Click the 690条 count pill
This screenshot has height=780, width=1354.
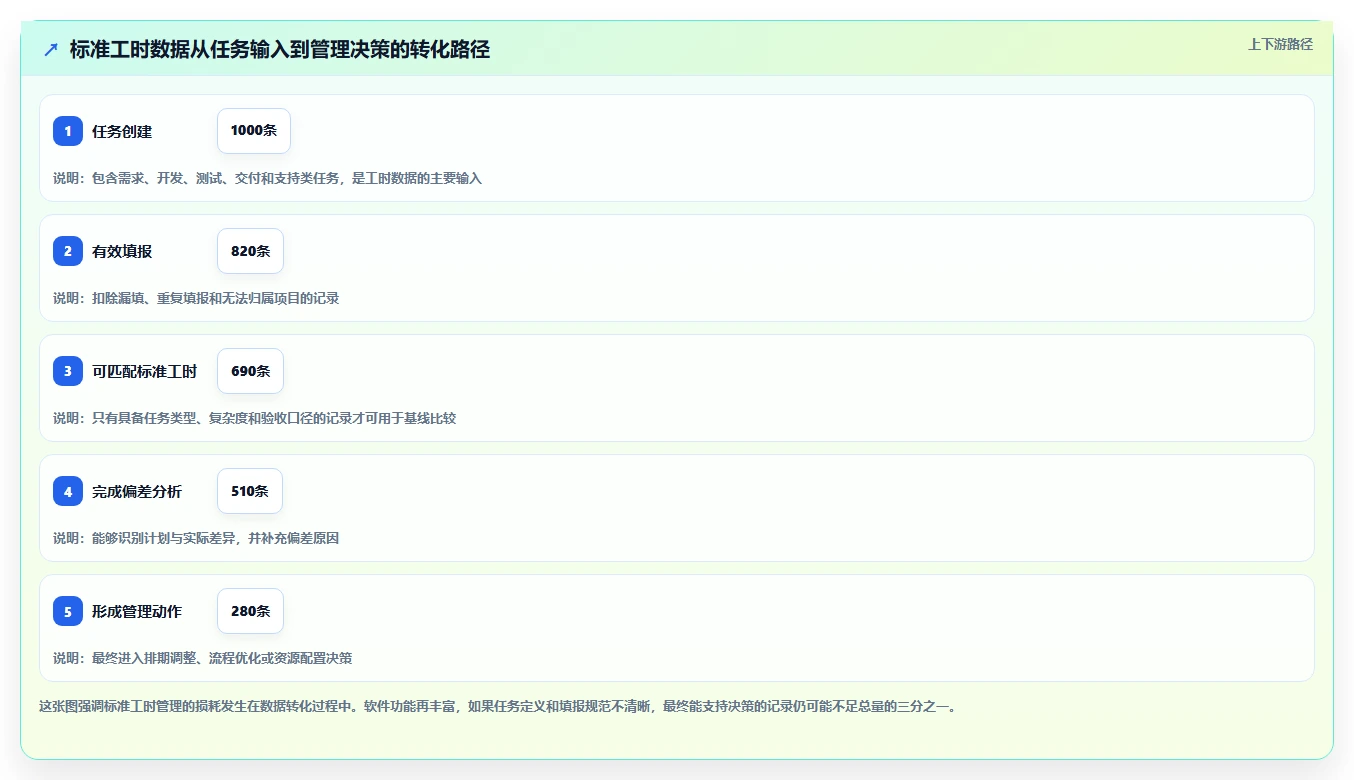[x=250, y=371]
